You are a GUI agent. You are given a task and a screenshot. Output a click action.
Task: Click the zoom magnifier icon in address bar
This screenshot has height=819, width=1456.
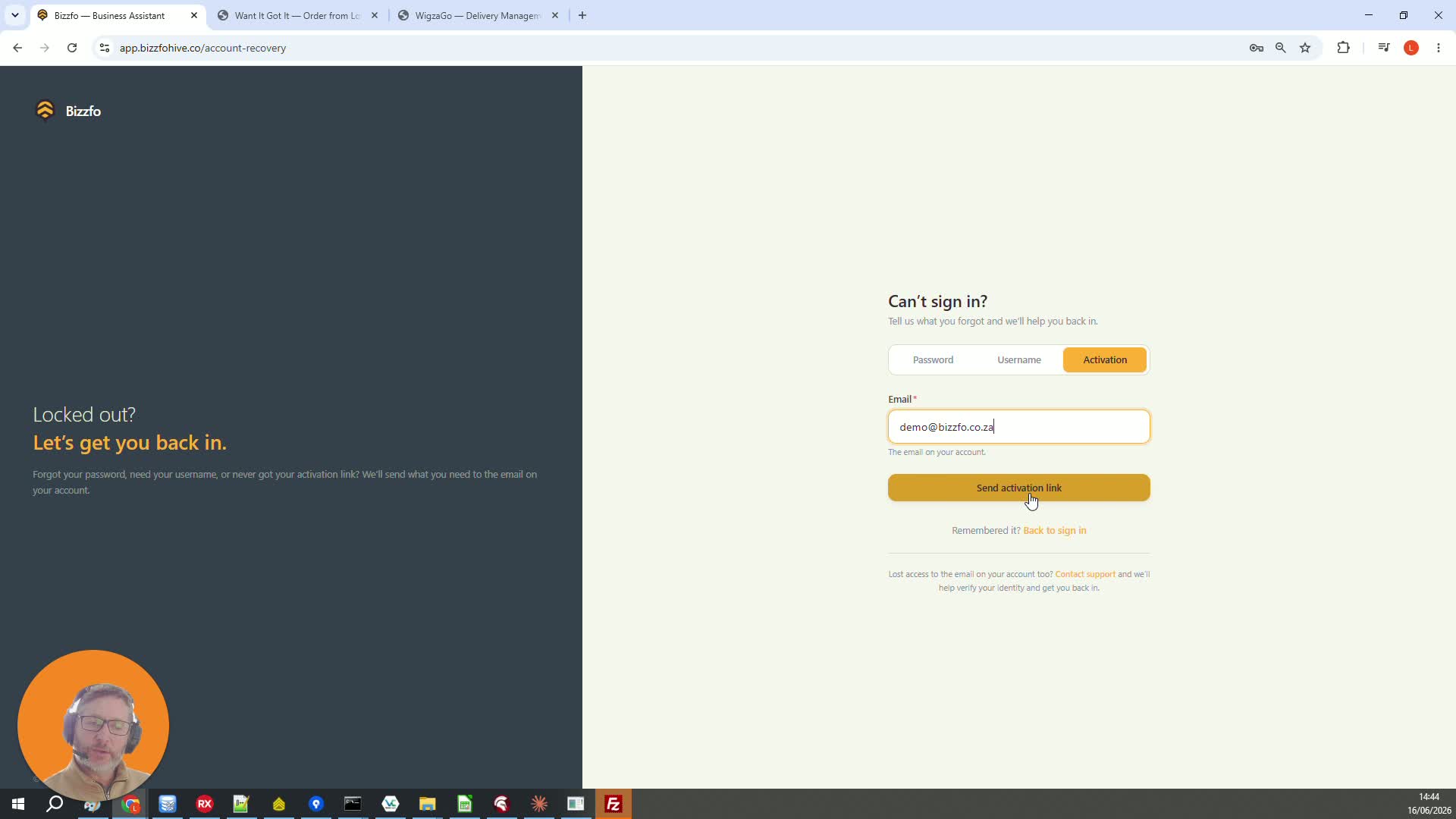click(1281, 48)
